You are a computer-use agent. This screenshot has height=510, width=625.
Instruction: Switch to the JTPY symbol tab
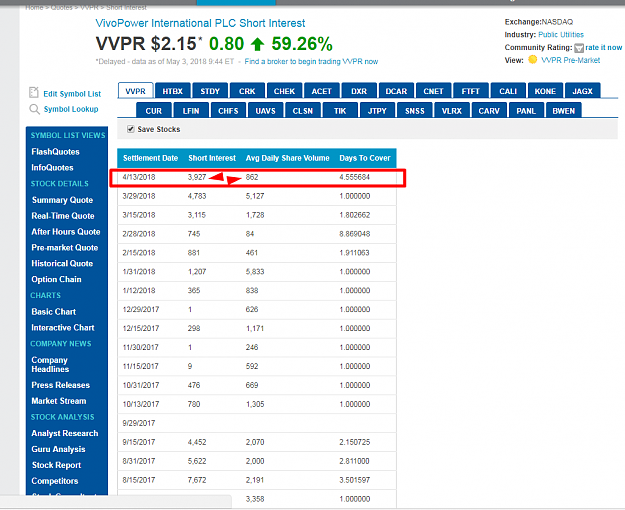pyautogui.click(x=377, y=110)
